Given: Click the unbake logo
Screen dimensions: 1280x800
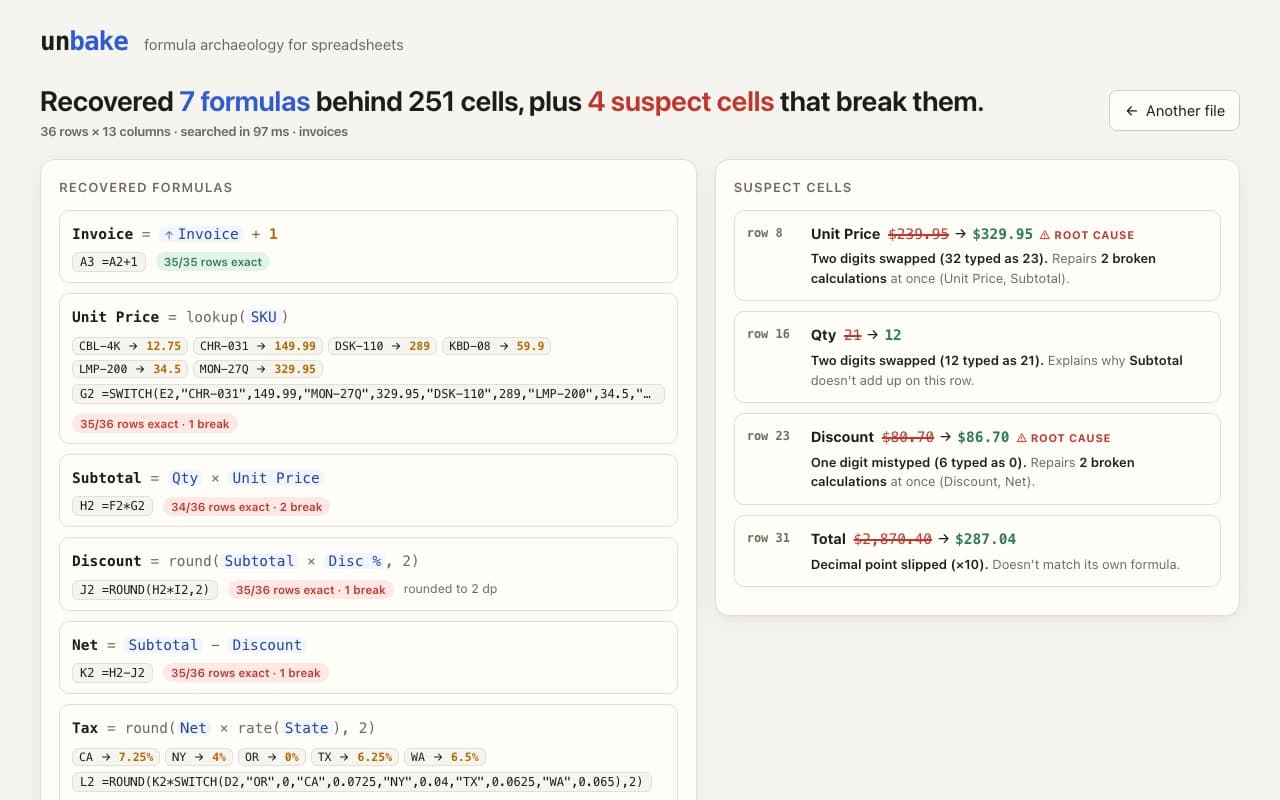Looking at the screenshot, I should (84, 41).
